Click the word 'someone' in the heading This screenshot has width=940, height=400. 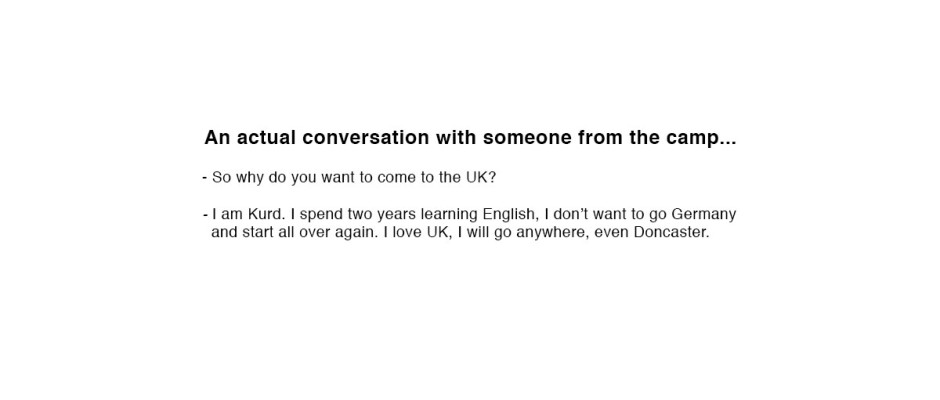point(528,138)
